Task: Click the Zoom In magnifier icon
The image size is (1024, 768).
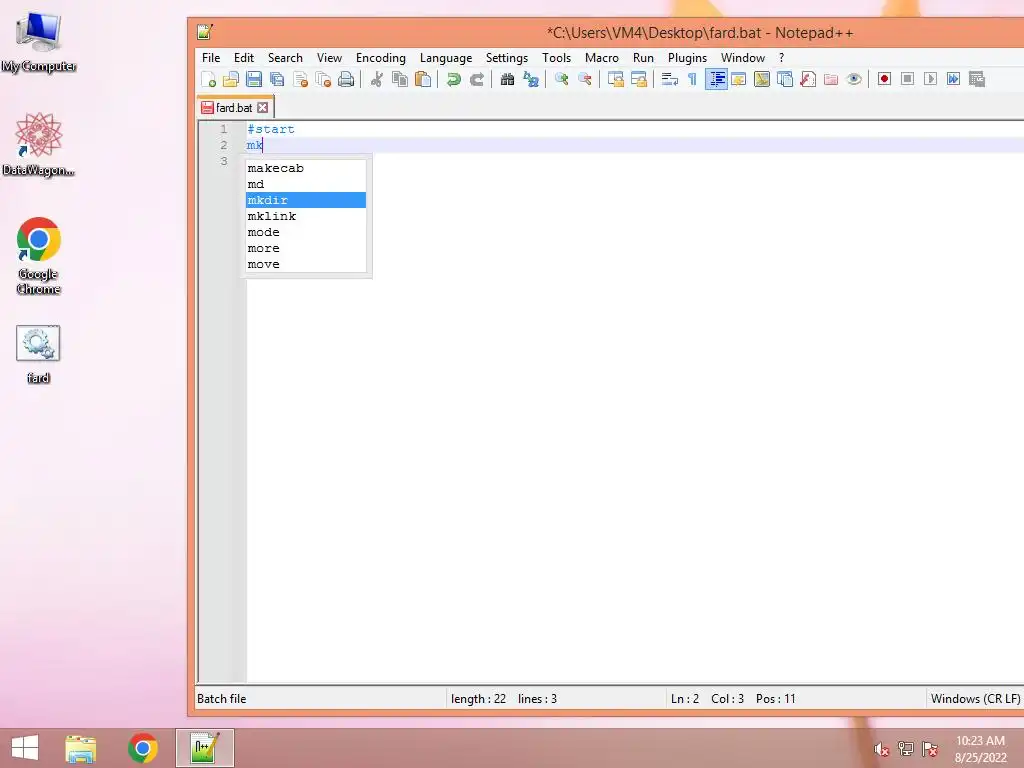Action: click(562, 79)
